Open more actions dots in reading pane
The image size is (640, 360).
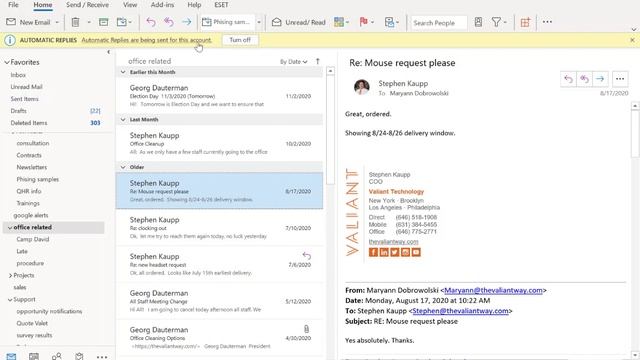pyautogui.click(x=620, y=79)
